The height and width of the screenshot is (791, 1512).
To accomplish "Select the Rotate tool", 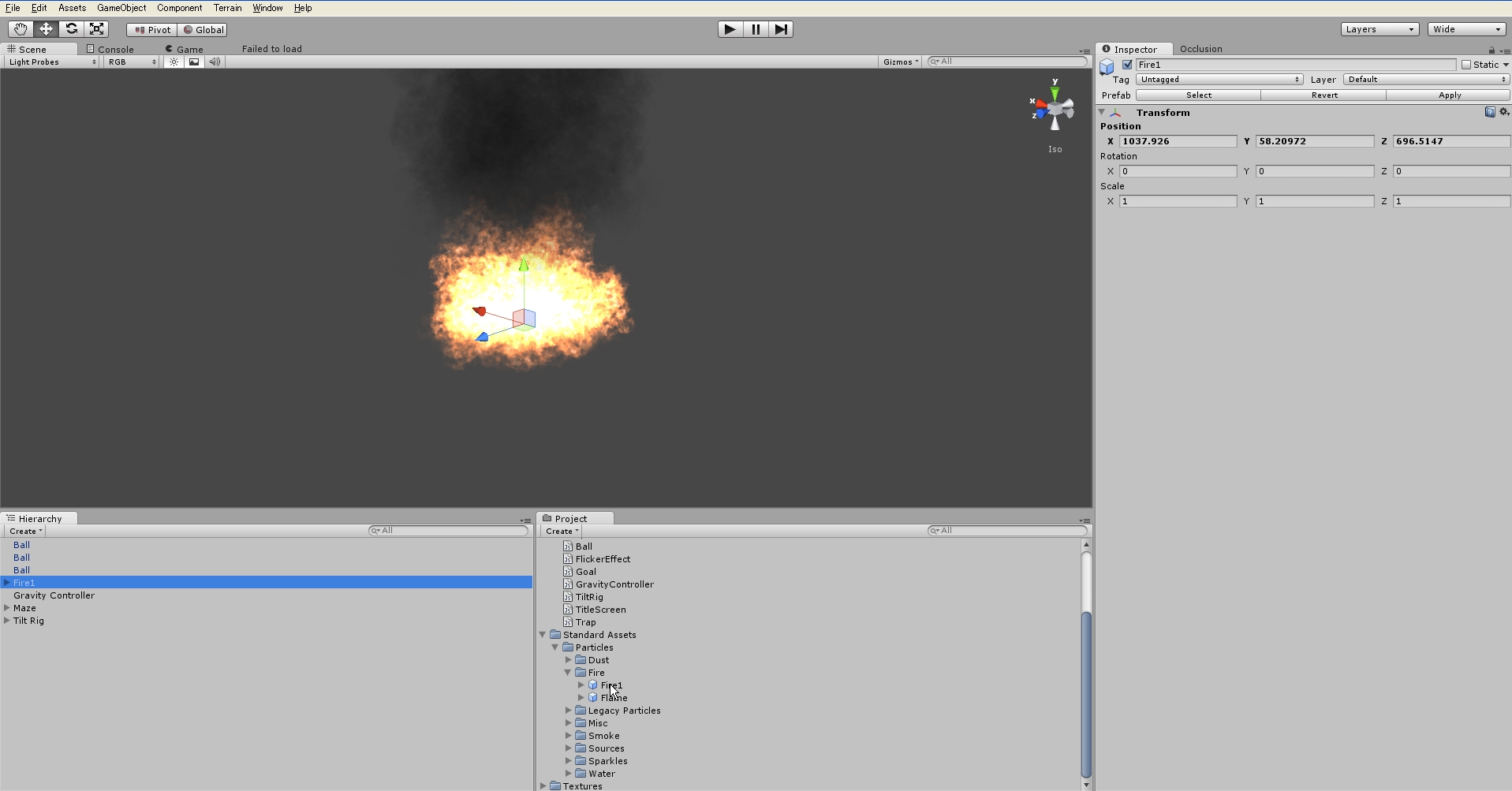I will coord(72,29).
